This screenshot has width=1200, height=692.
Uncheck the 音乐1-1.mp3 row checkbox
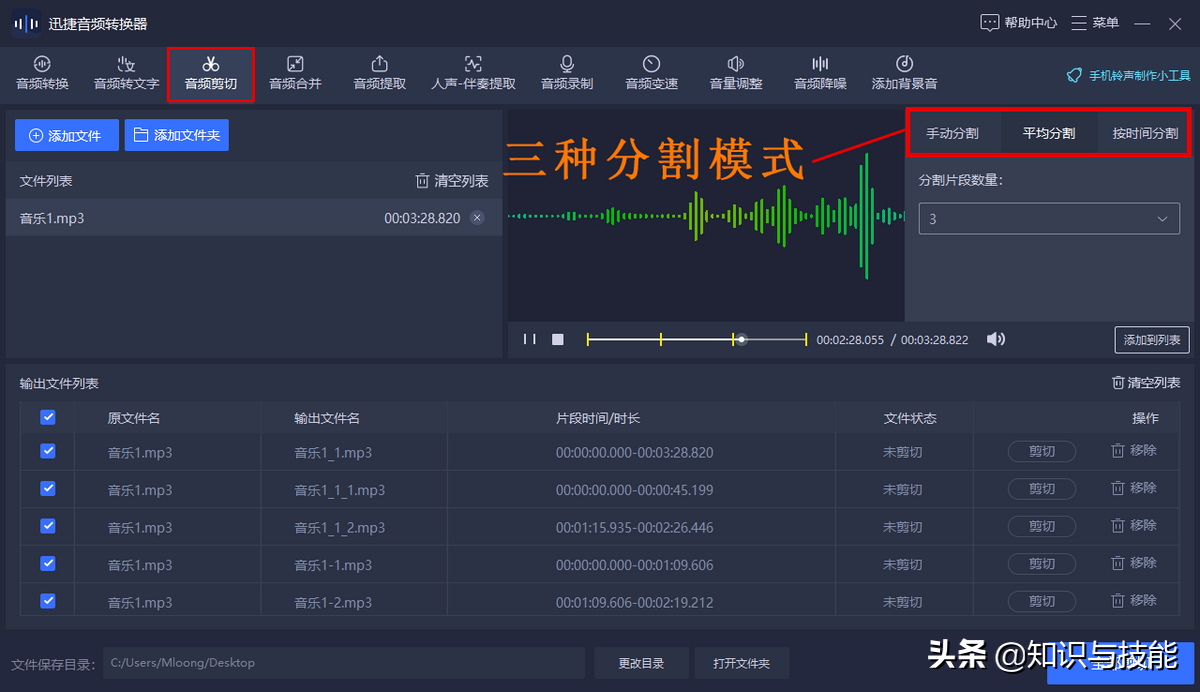click(x=48, y=563)
